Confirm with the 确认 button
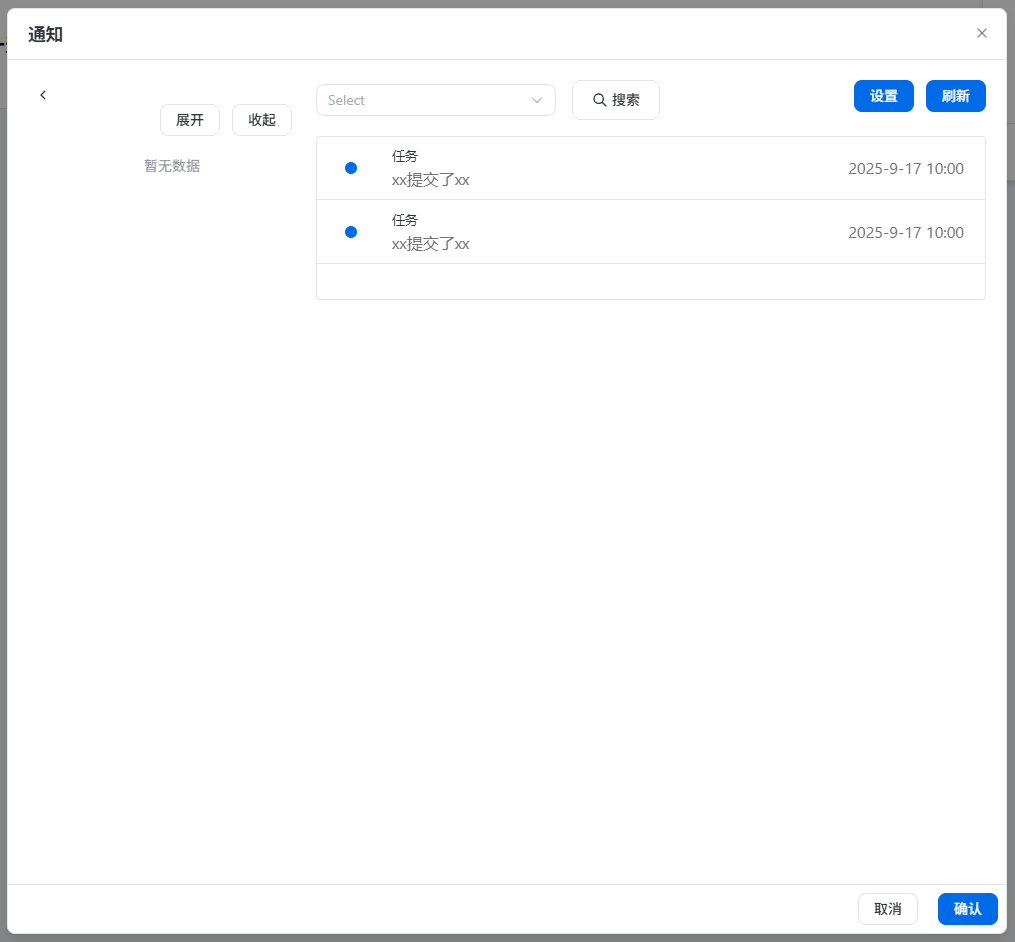 [967, 908]
